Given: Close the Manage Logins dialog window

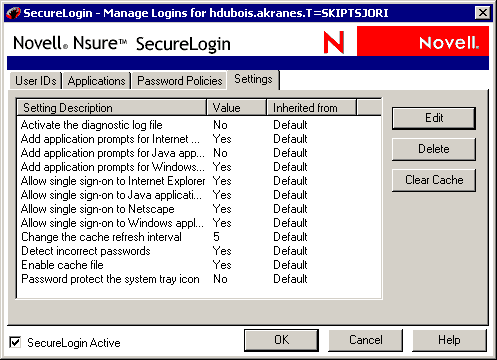Looking at the screenshot, I should click(x=482, y=13).
